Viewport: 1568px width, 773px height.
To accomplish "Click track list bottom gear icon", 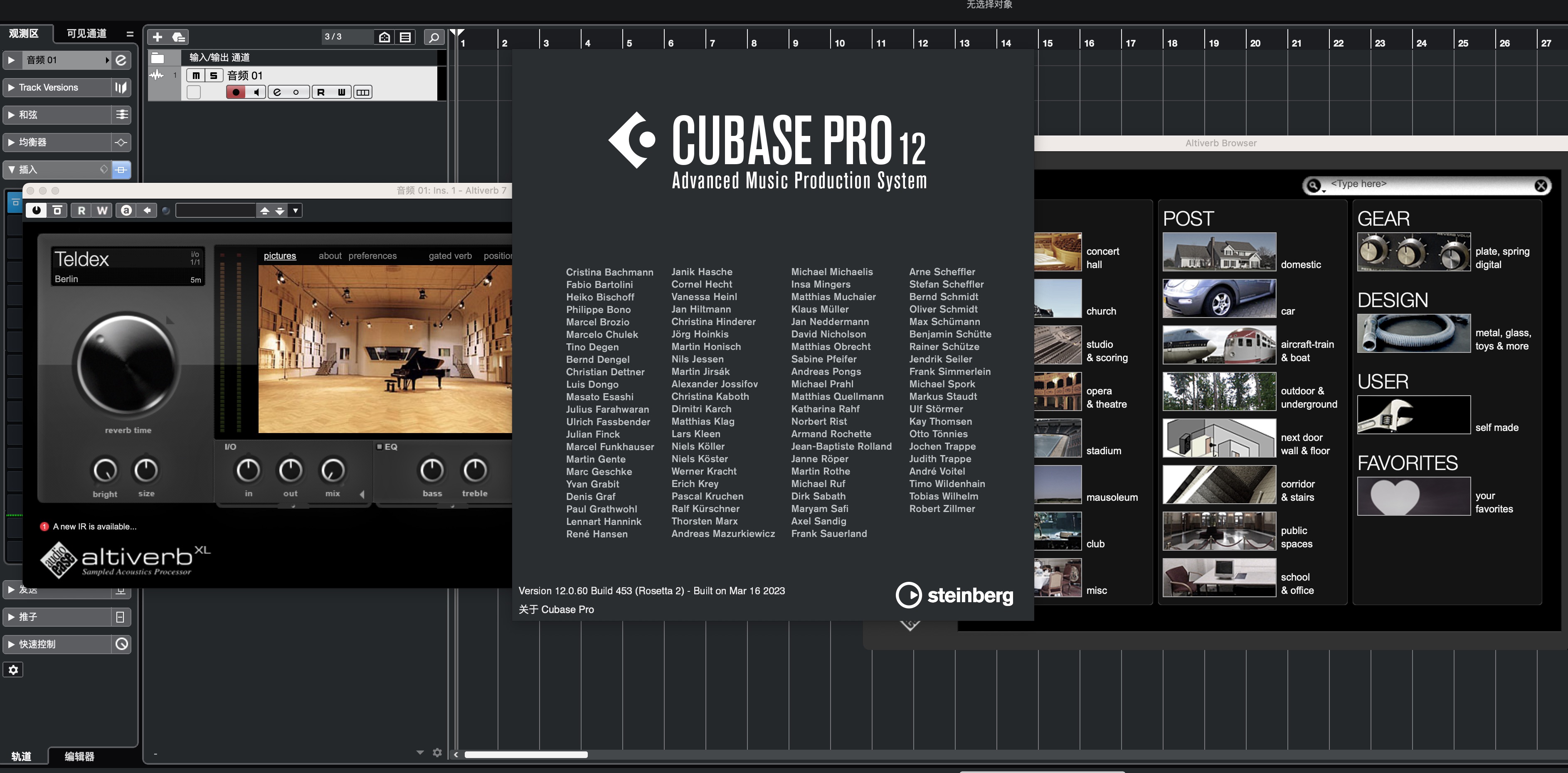I will point(437,752).
